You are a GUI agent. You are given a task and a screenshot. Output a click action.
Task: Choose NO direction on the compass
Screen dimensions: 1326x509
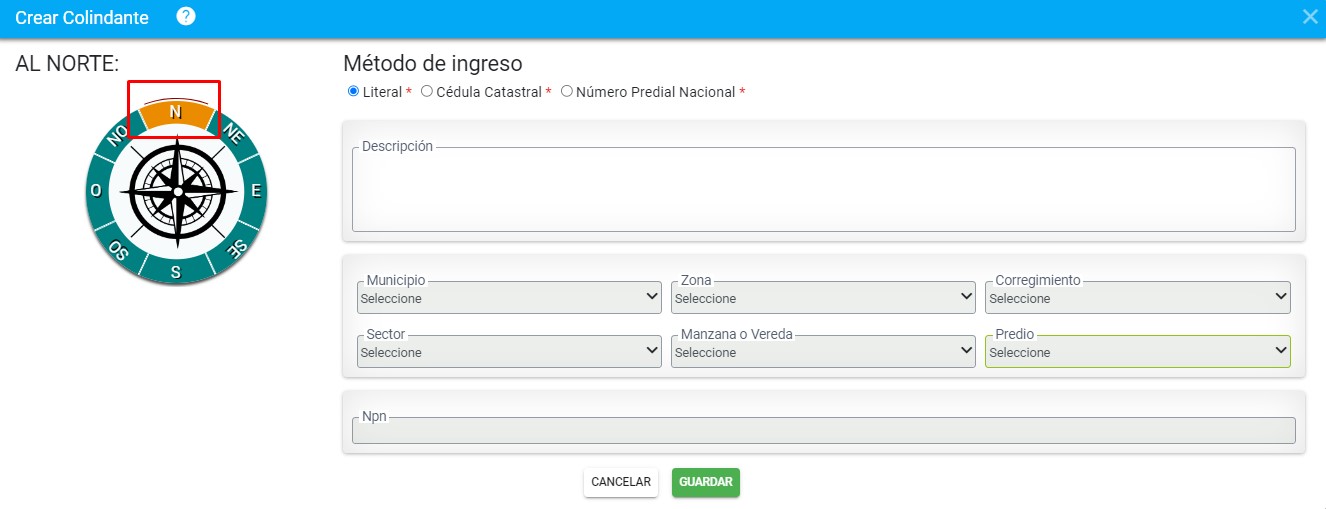[118, 134]
